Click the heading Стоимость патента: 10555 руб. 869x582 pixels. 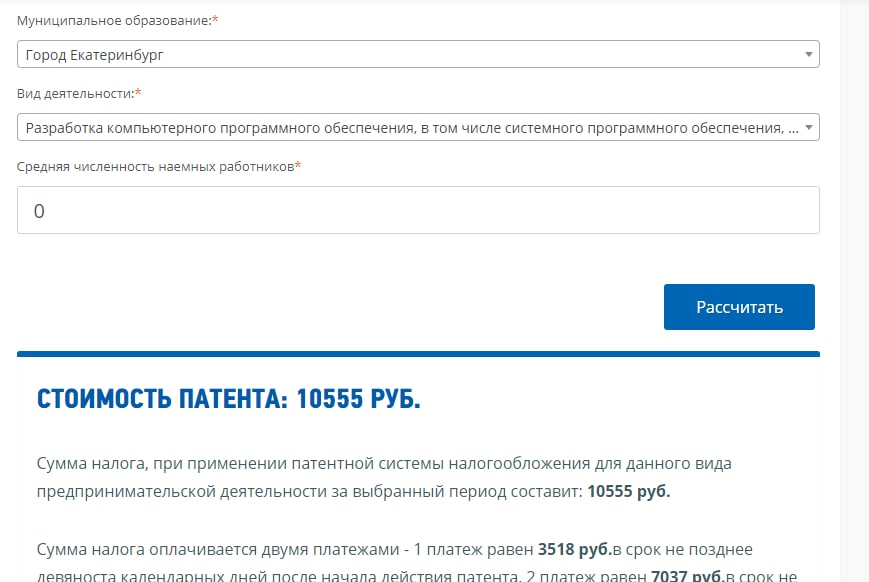[228, 399]
